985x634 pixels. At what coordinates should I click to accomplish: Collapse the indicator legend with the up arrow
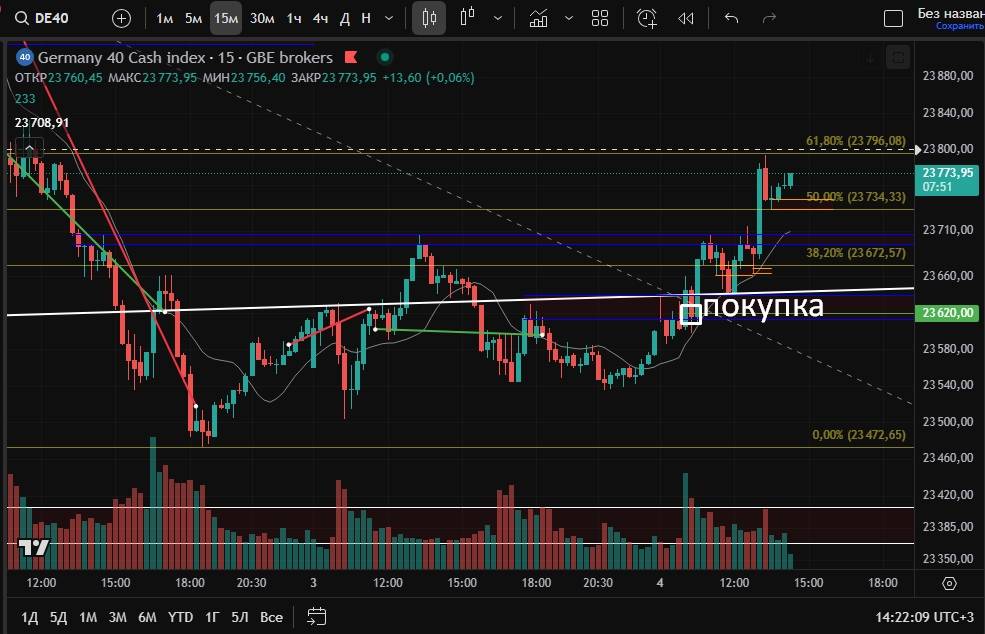point(29,148)
